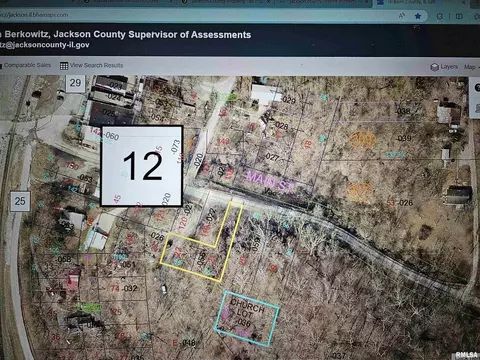This screenshot has width=480, height=360.
Task: Click parcel label -027
Action: pos(272,157)
